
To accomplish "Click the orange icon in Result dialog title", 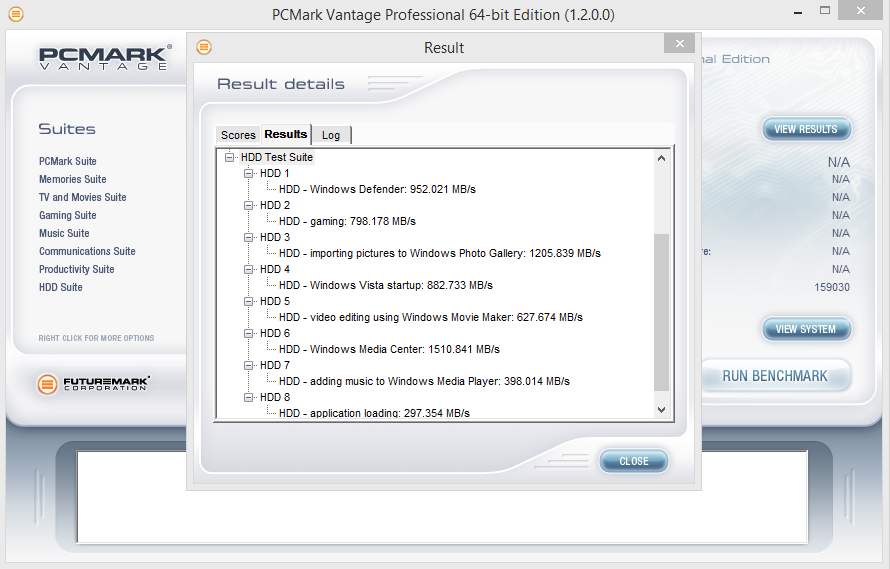I will pyautogui.click(x=204, y=47).
